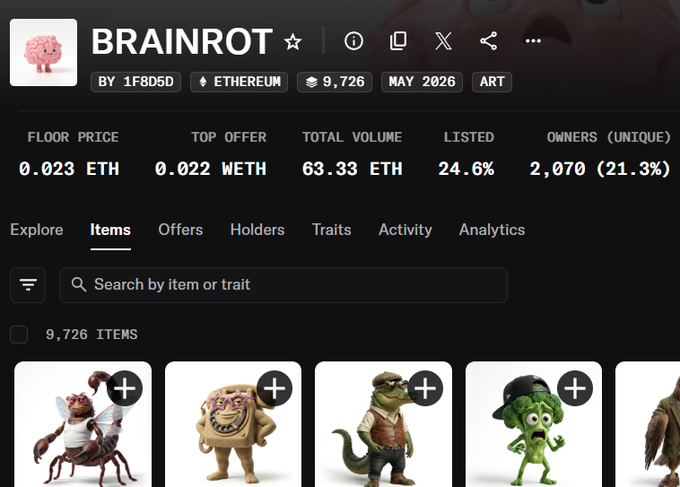Screen dimensions: 680x487
Task: Open the crocodile character item card
Action: tap(383, 424)
